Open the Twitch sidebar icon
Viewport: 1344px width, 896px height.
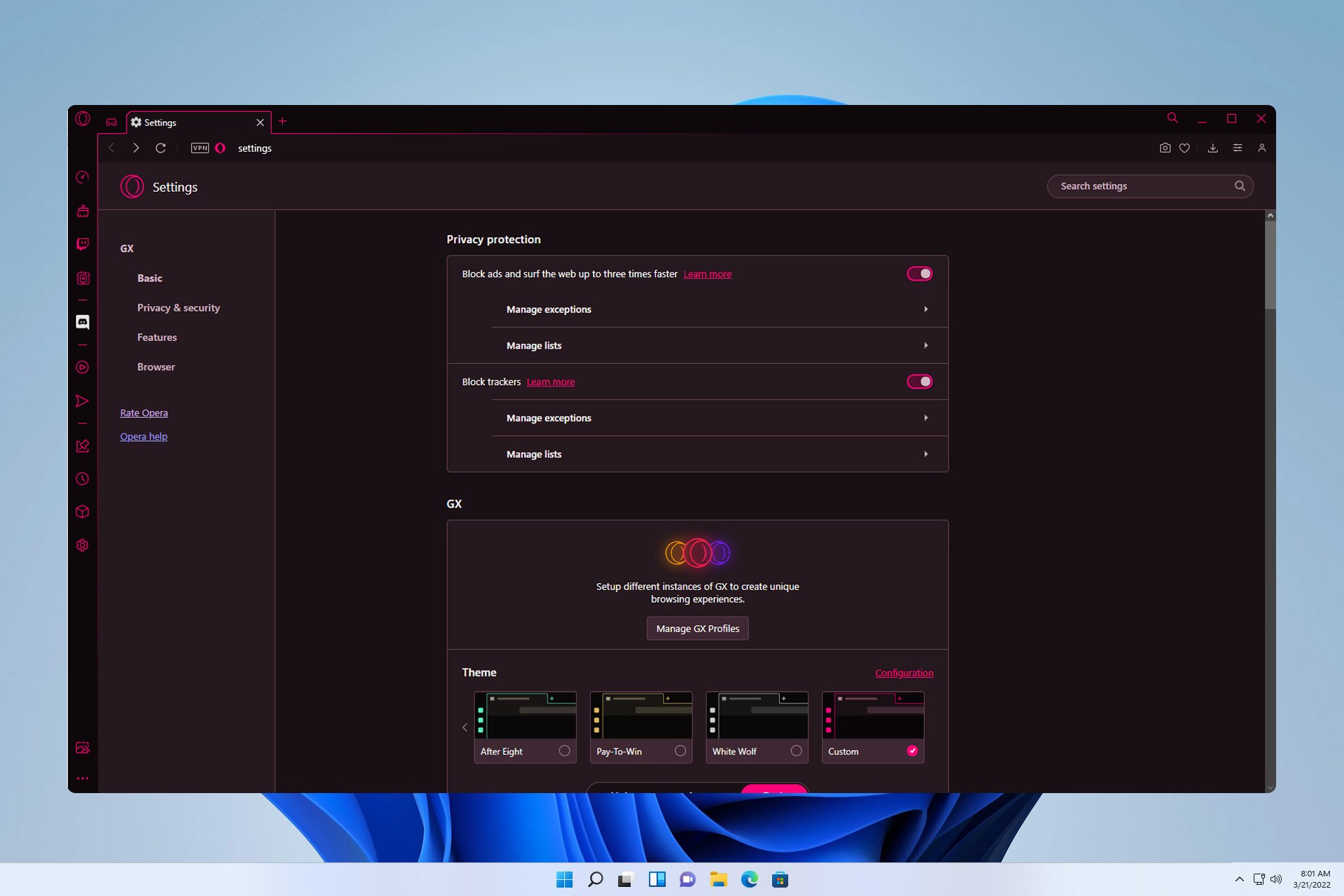83,244
